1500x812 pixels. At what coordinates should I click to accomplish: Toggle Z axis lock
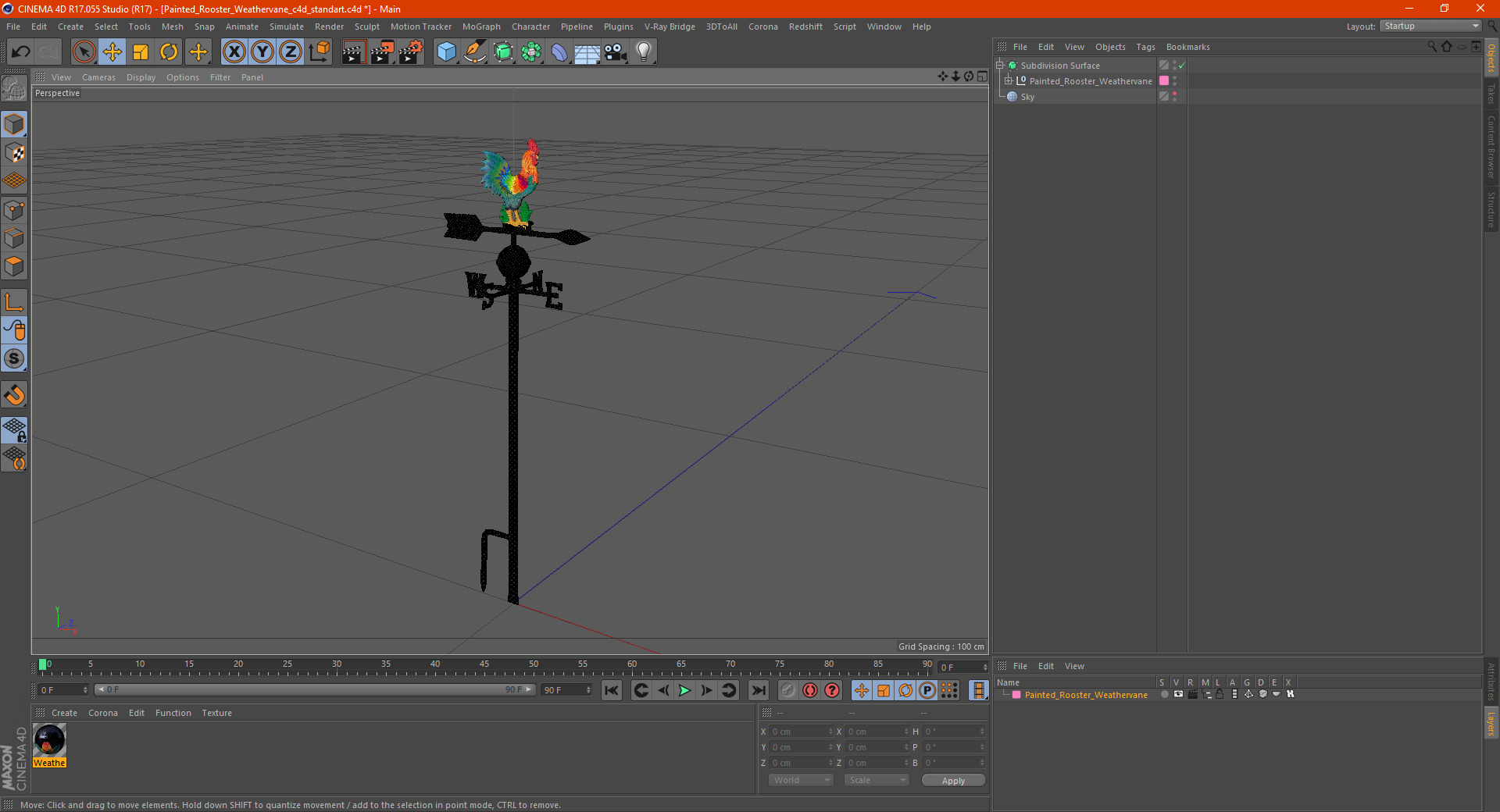click(x=291, y=52)
